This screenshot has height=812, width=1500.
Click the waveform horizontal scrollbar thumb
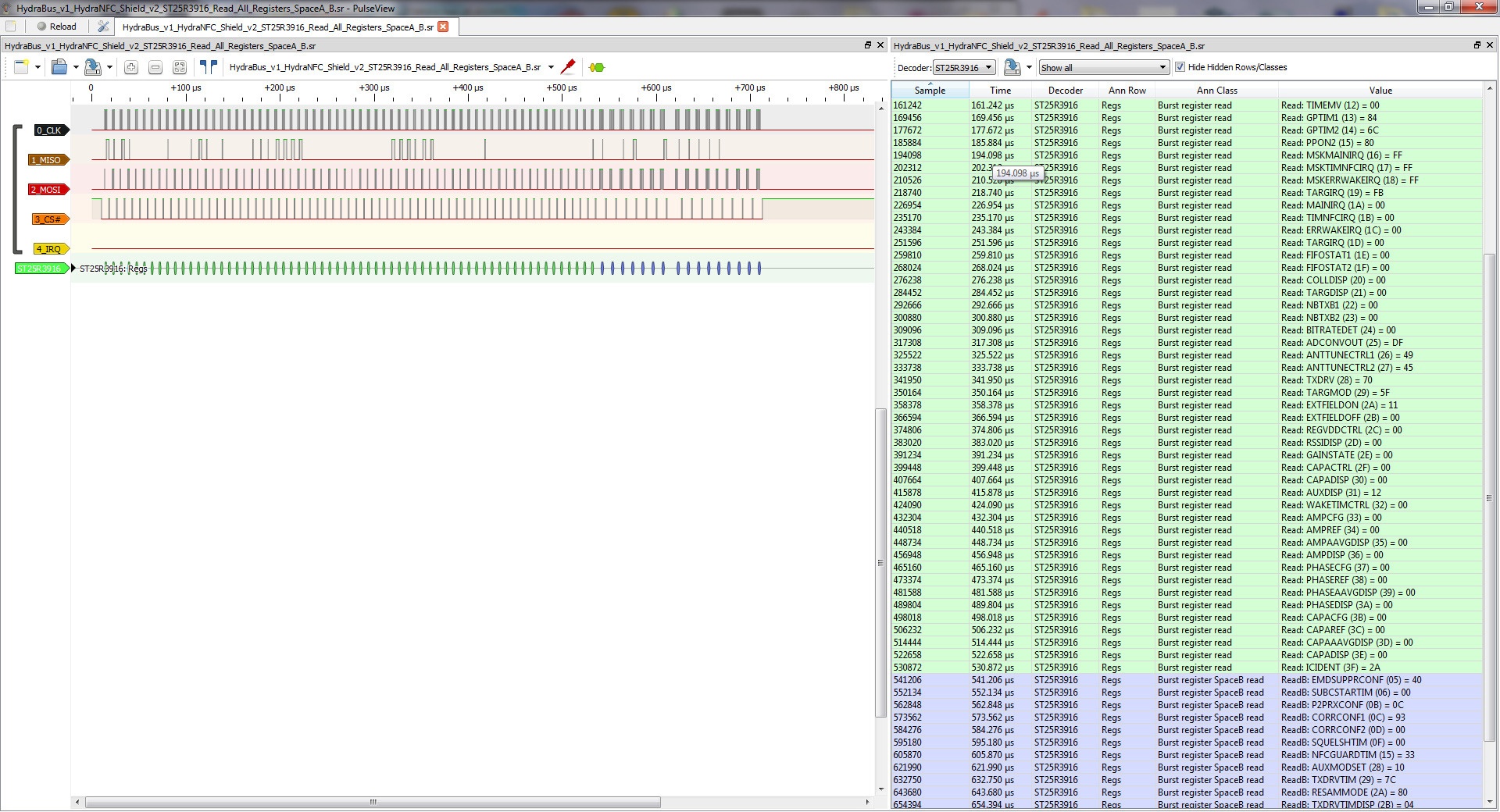pos(373,802)
